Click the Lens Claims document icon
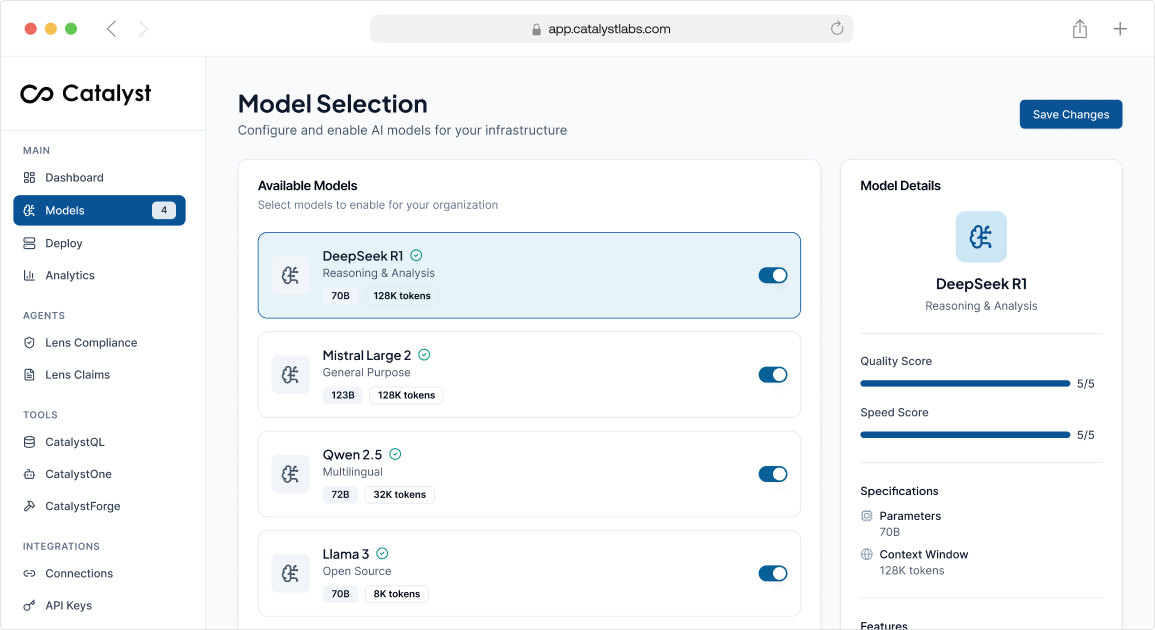Image resolution: width=1155 pixels, height=630 pixels. pos(29,375)
